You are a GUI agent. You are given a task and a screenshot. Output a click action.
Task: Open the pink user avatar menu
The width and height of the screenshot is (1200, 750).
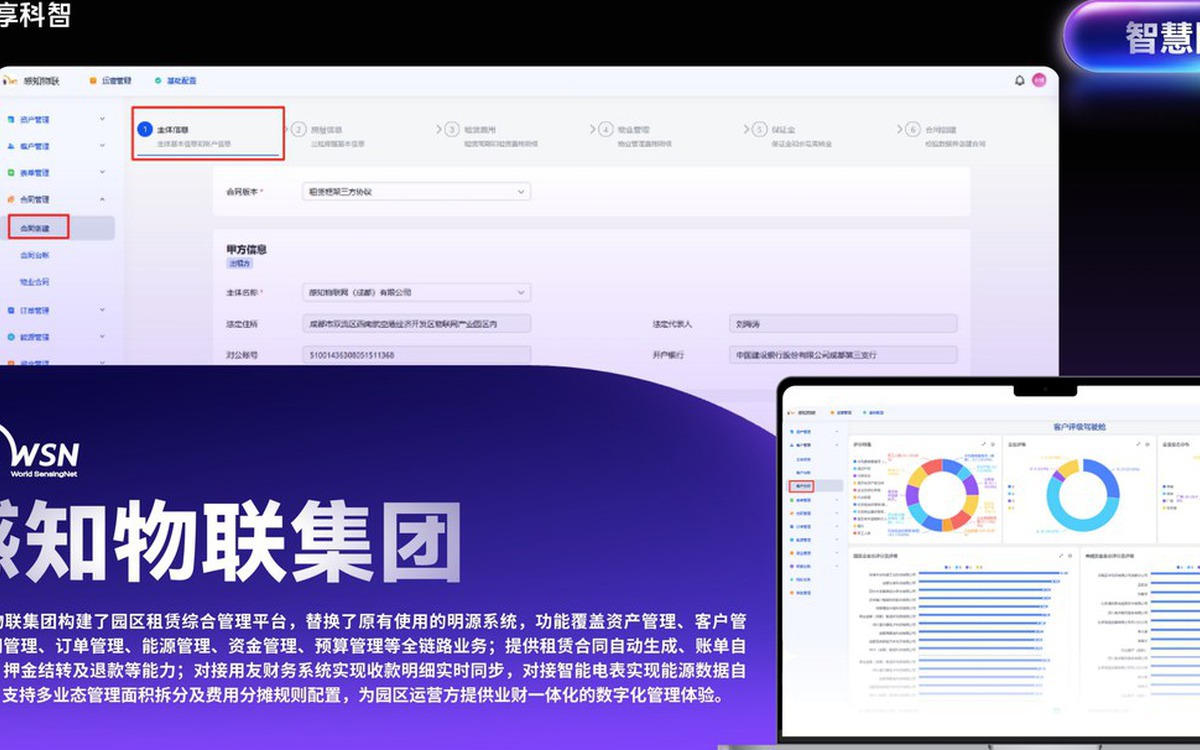[x=1039, y=80]
